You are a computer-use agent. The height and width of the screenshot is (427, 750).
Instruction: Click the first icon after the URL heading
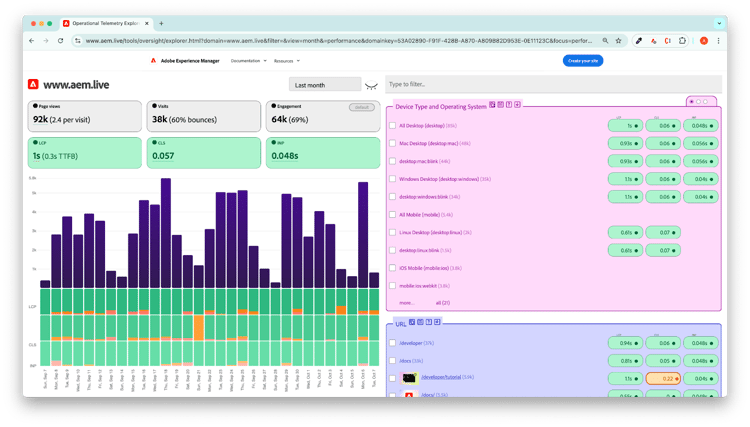click(x=413, y=322)
